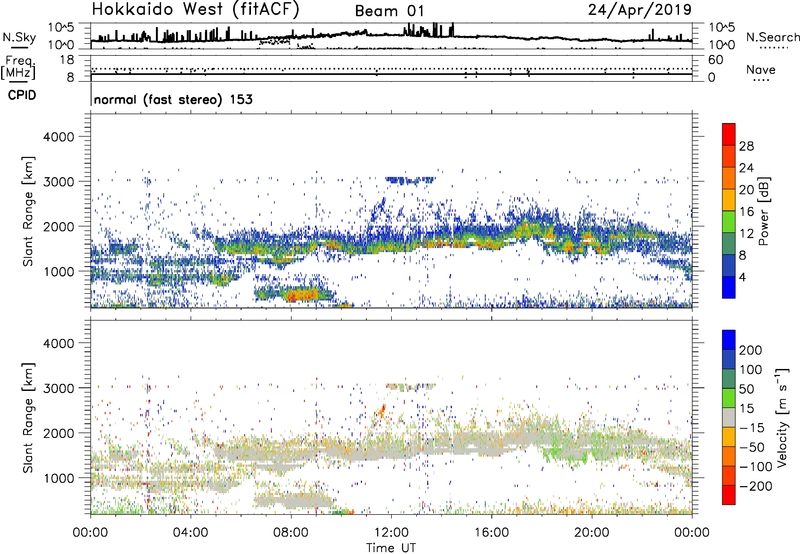Screen dimensions: 800x554
Task: Pick the gray segment of velocity colorbar
Action: [x=729, y=417]
